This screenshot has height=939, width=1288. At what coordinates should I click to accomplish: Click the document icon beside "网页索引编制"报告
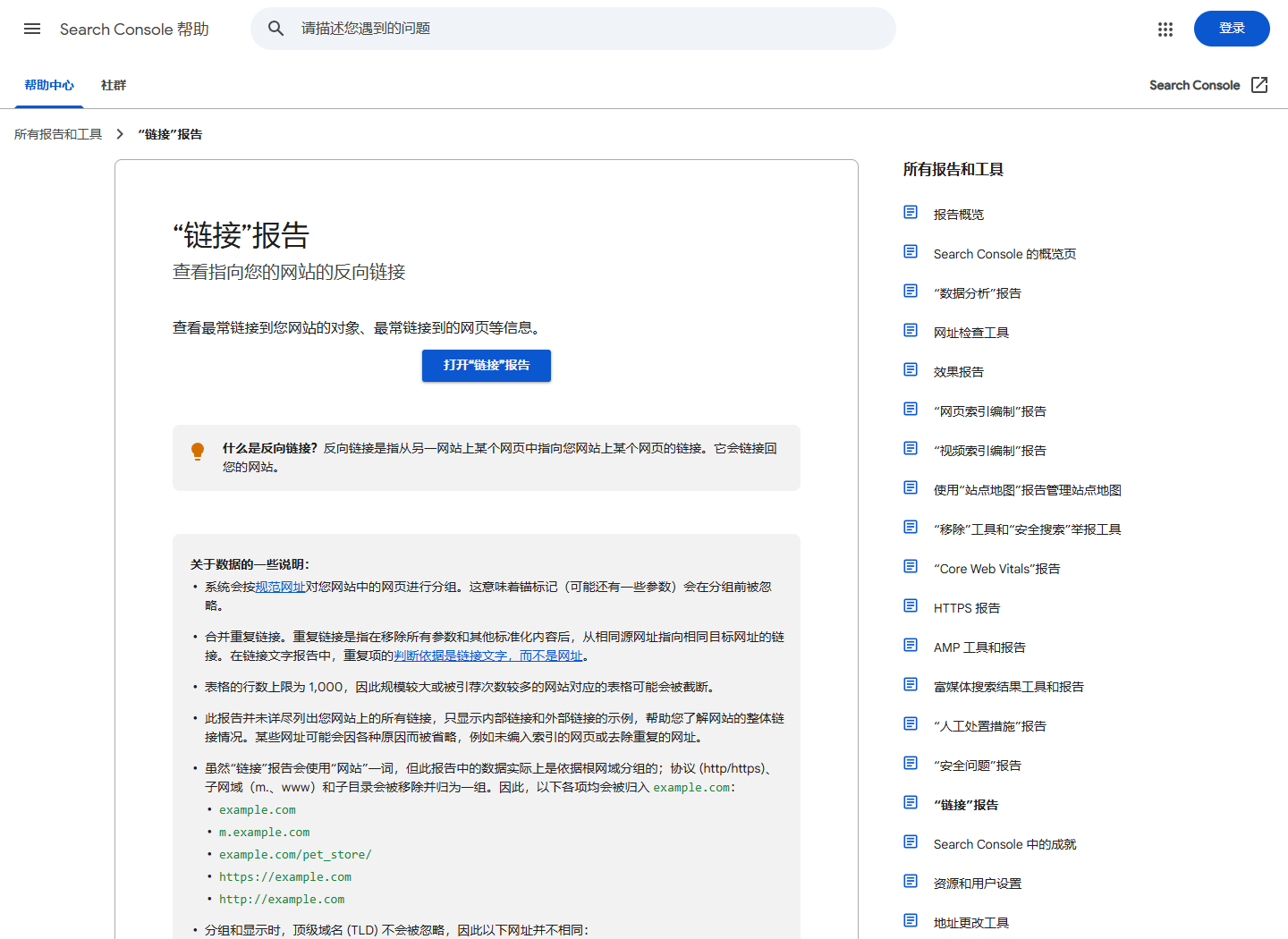click(x=911, y=409)
